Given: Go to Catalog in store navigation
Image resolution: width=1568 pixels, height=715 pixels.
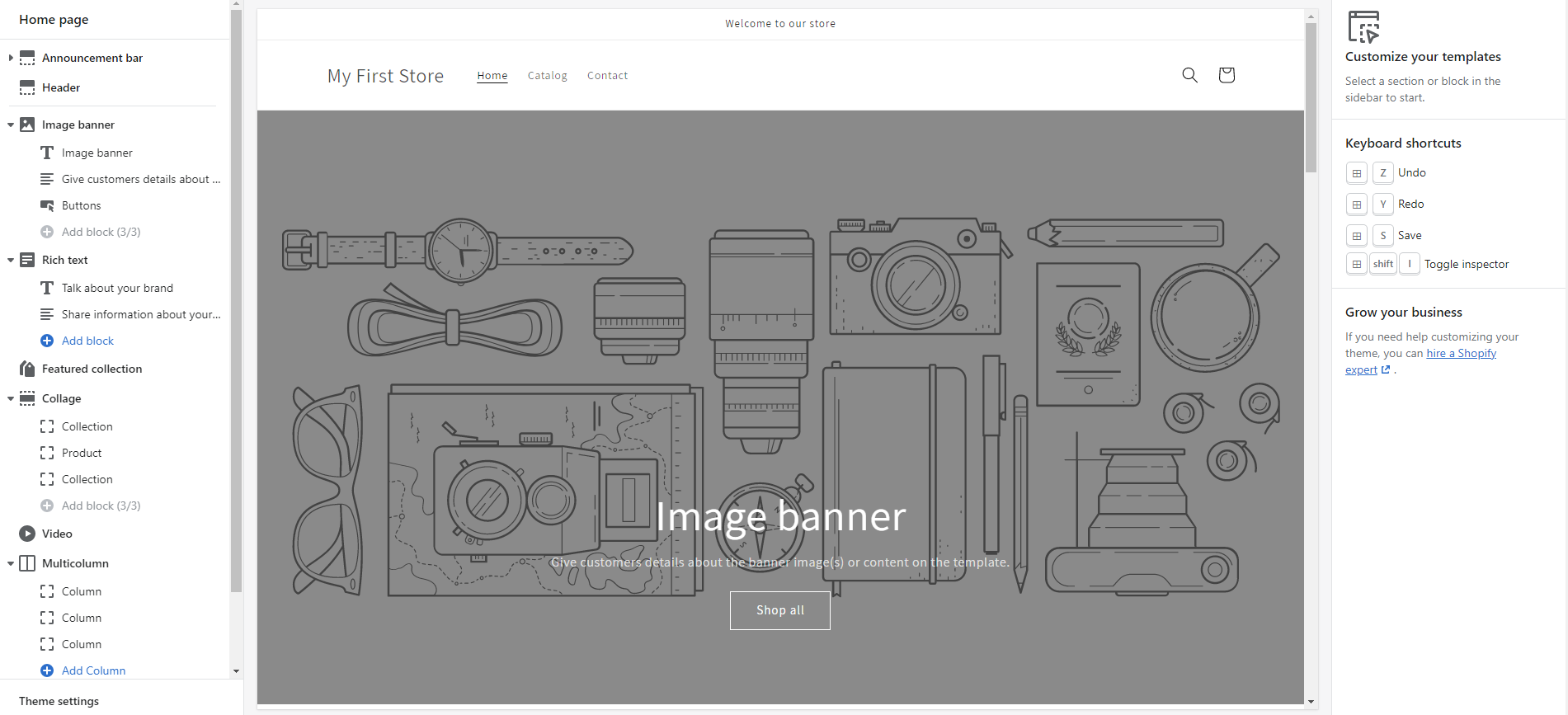Looking at the screenshot, I should [x=548, y=75].
